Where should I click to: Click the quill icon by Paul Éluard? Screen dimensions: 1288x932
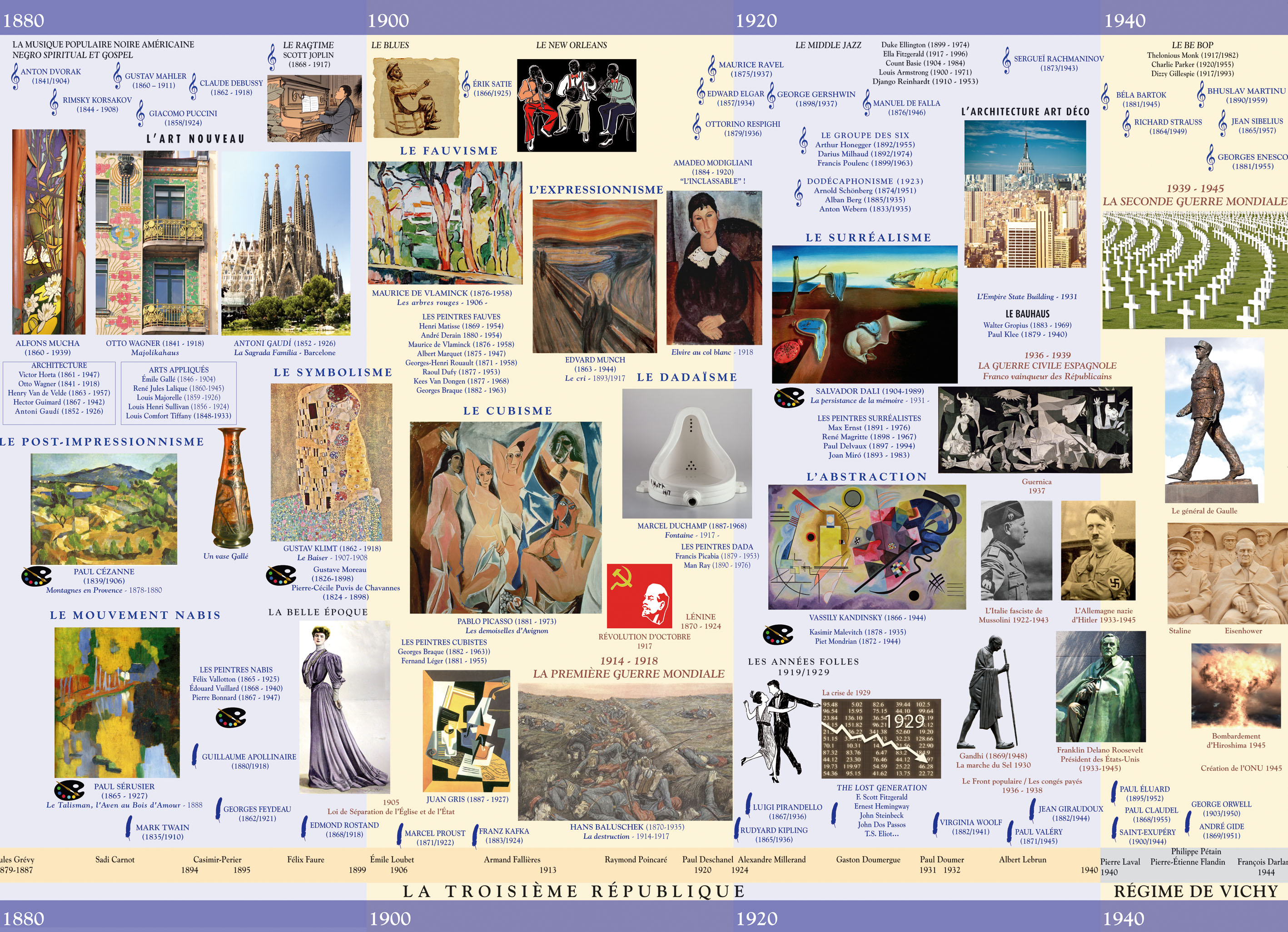(1115, 793)
